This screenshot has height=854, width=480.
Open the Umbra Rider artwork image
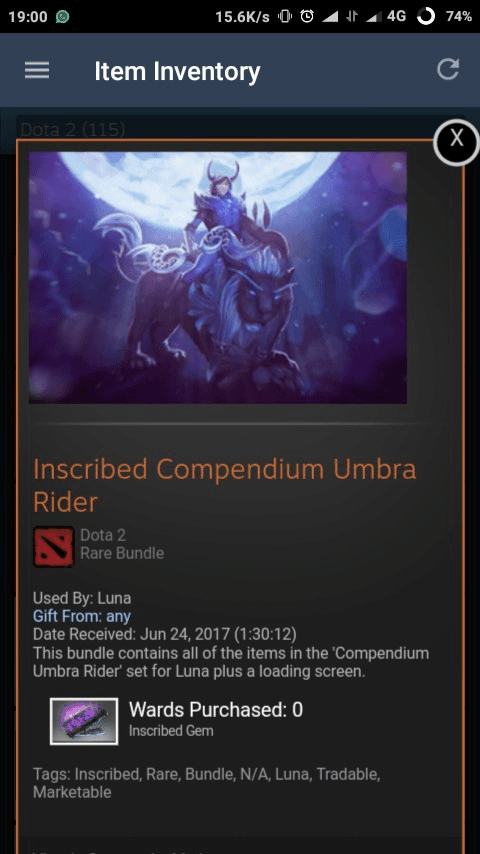tap(218, 277)
